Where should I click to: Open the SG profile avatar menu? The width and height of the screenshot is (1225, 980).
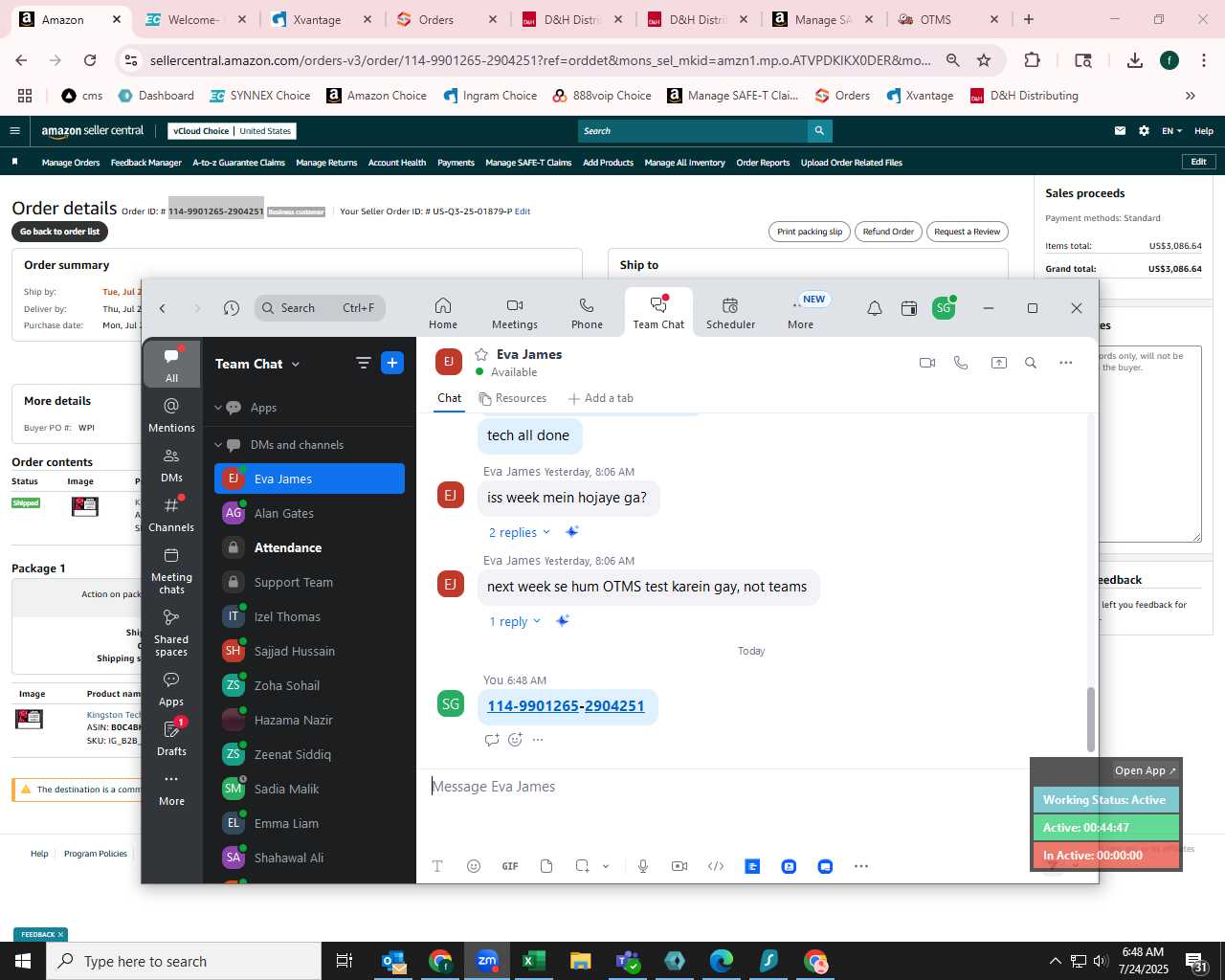944,308
